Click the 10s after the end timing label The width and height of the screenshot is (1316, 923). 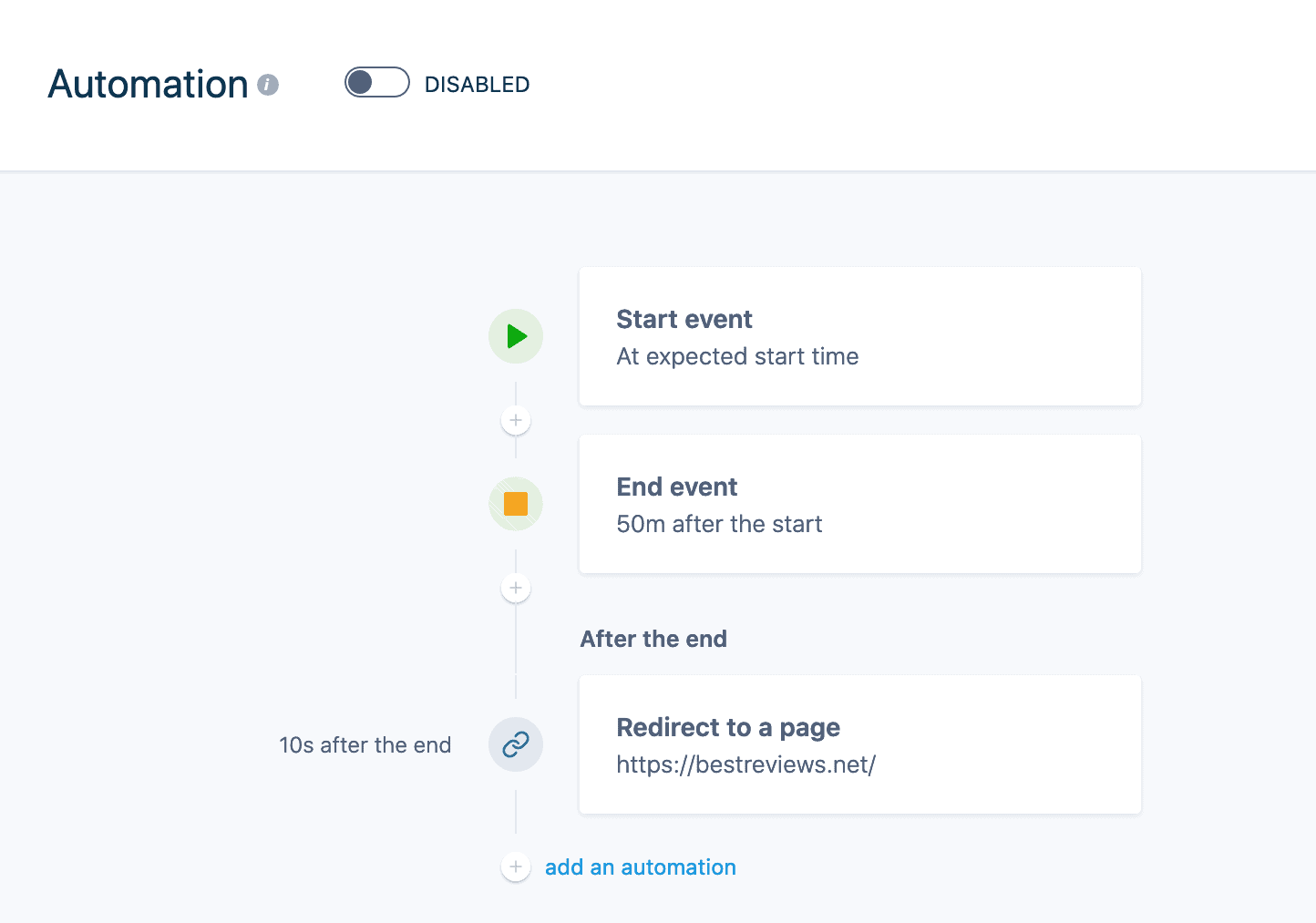tap(365, 744)
